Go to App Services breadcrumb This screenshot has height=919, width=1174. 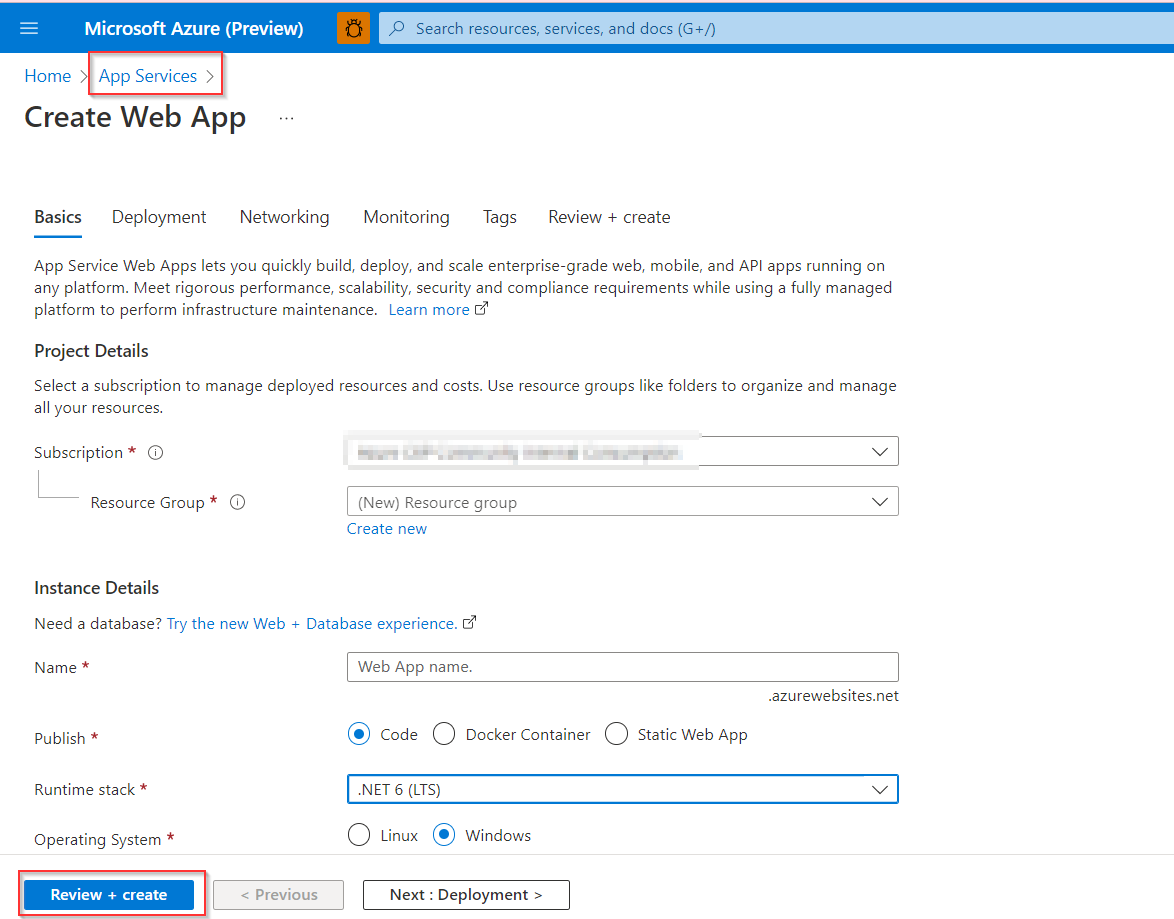click(x=148, y=76)
